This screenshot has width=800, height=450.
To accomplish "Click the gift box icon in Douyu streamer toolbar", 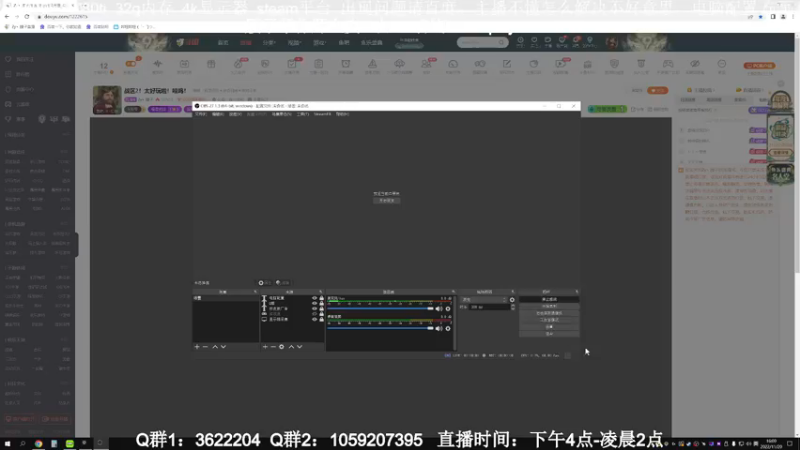I will coord(211,64).
